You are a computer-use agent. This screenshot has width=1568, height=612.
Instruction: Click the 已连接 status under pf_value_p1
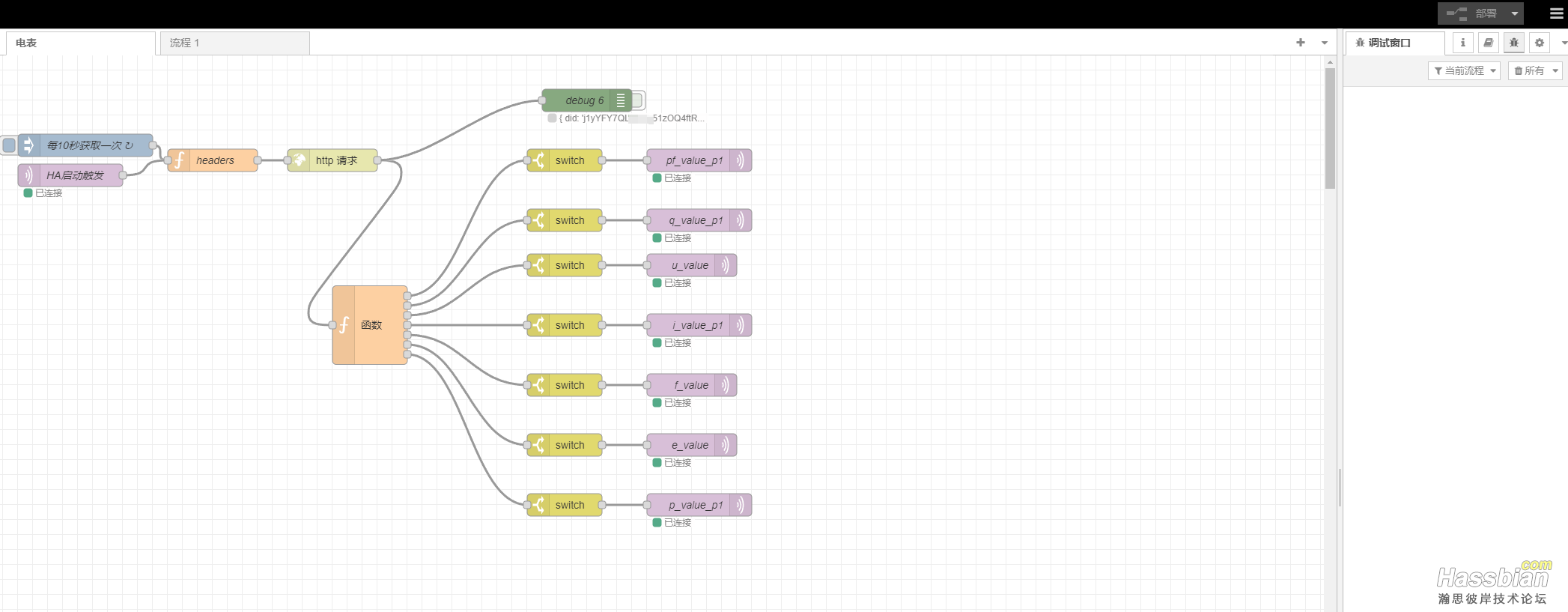click(x=678, y=178)
